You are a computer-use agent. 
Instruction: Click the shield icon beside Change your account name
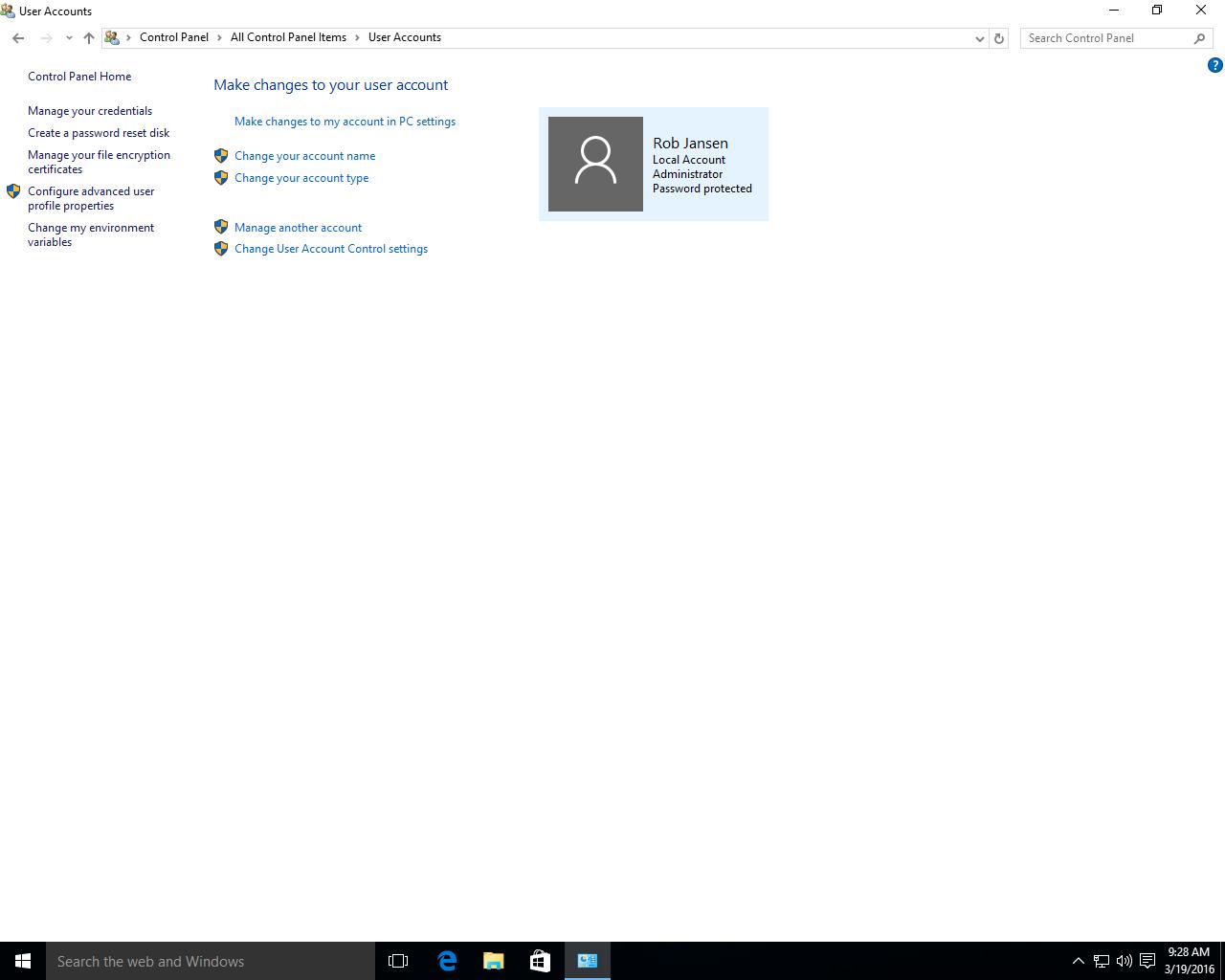pos(221,155)
